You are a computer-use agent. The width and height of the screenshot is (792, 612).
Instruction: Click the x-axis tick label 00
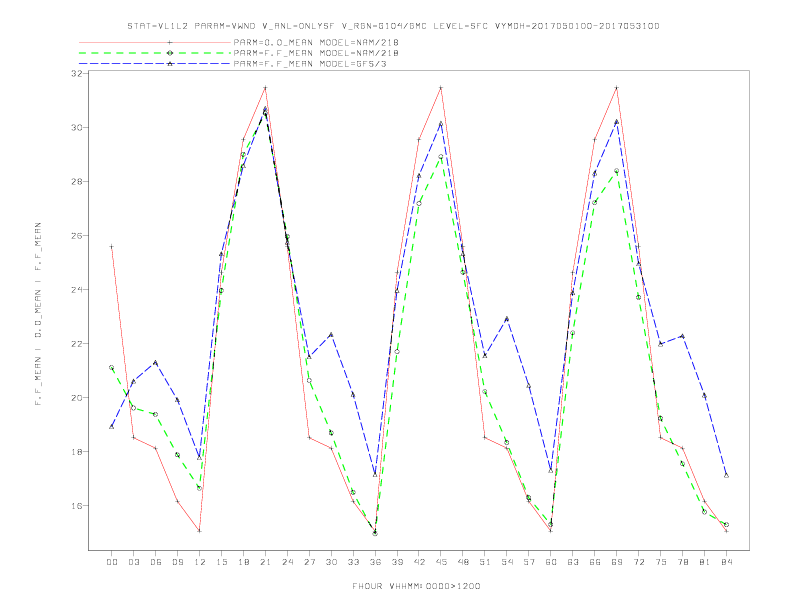coord(112,562)
